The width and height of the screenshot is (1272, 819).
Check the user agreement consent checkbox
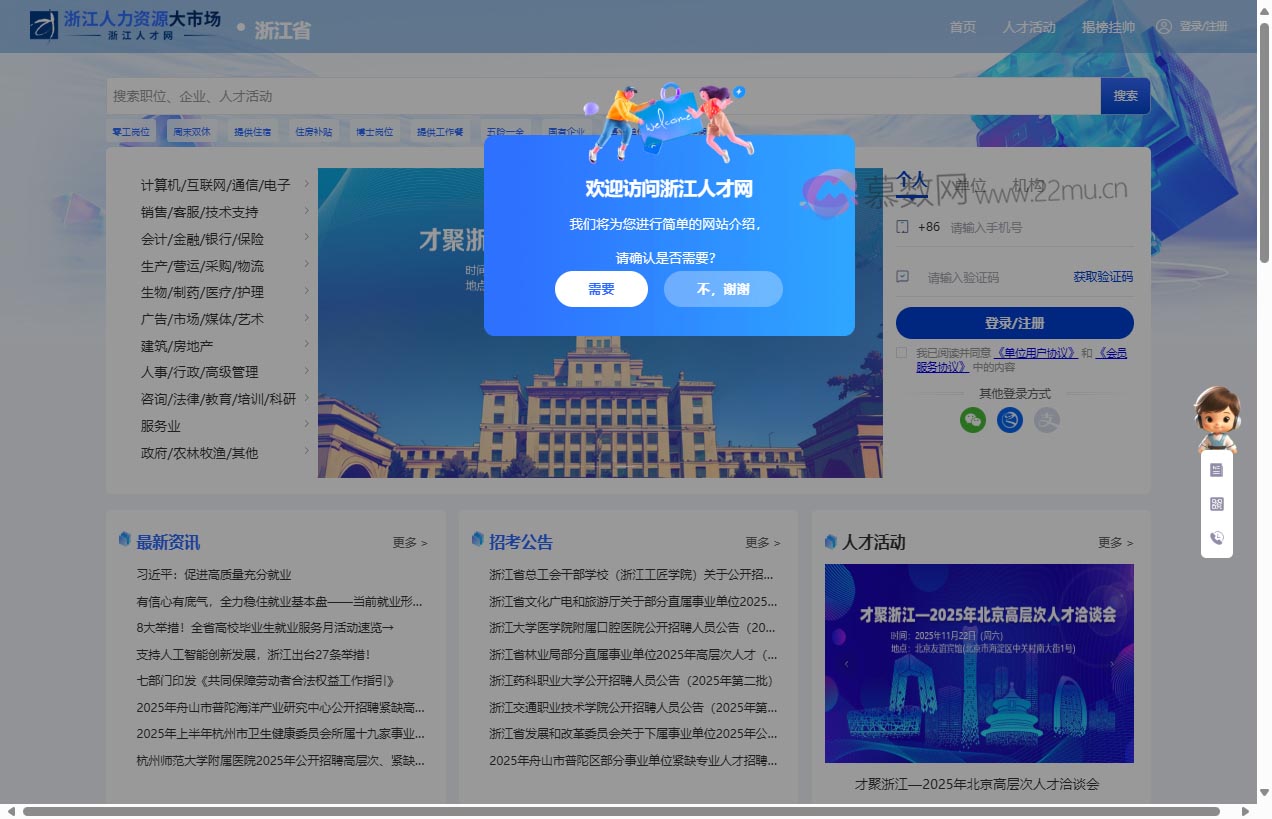901,352
